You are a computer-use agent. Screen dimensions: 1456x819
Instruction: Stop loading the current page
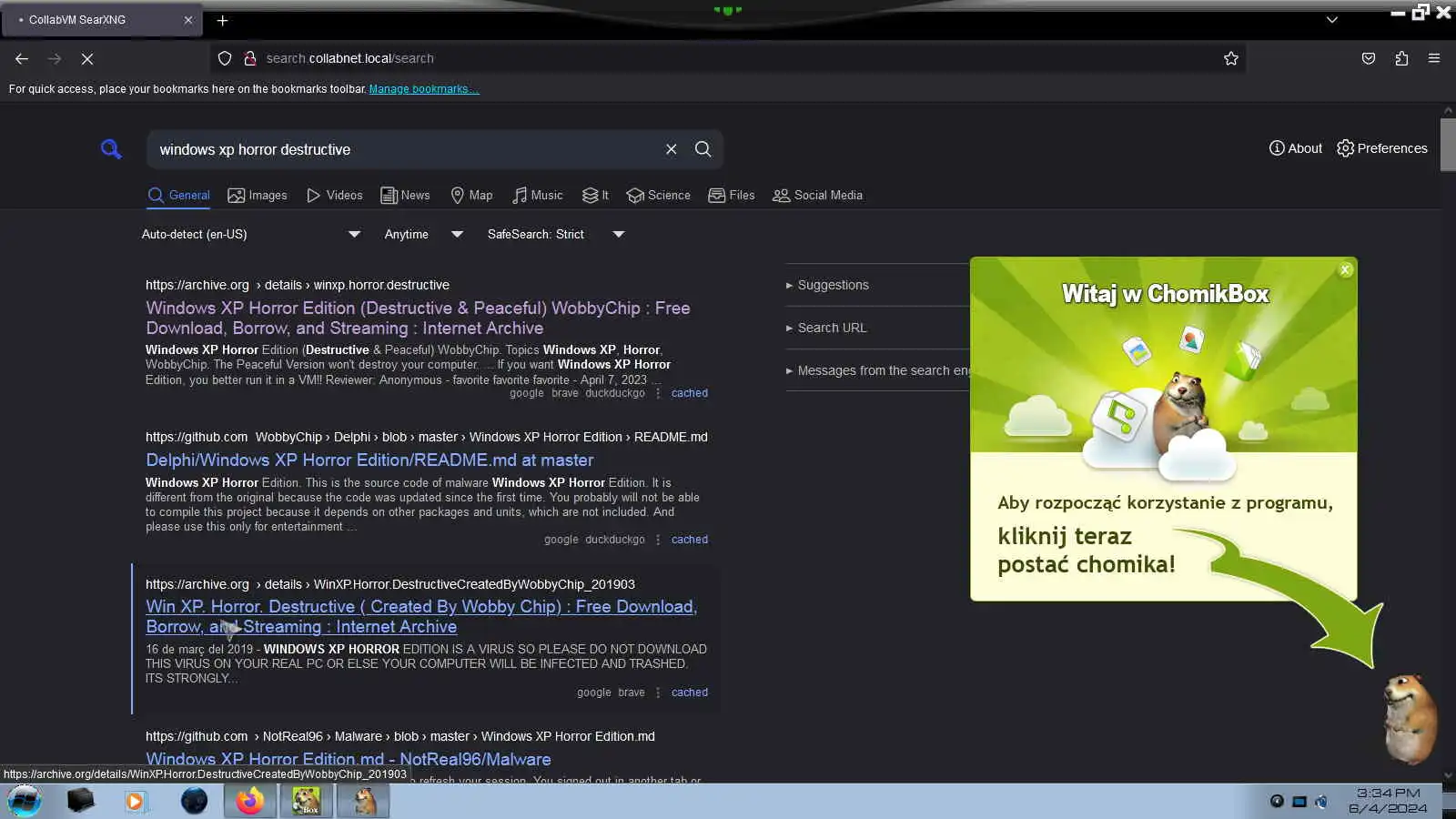pyautogui.click(x=87, y=58)
